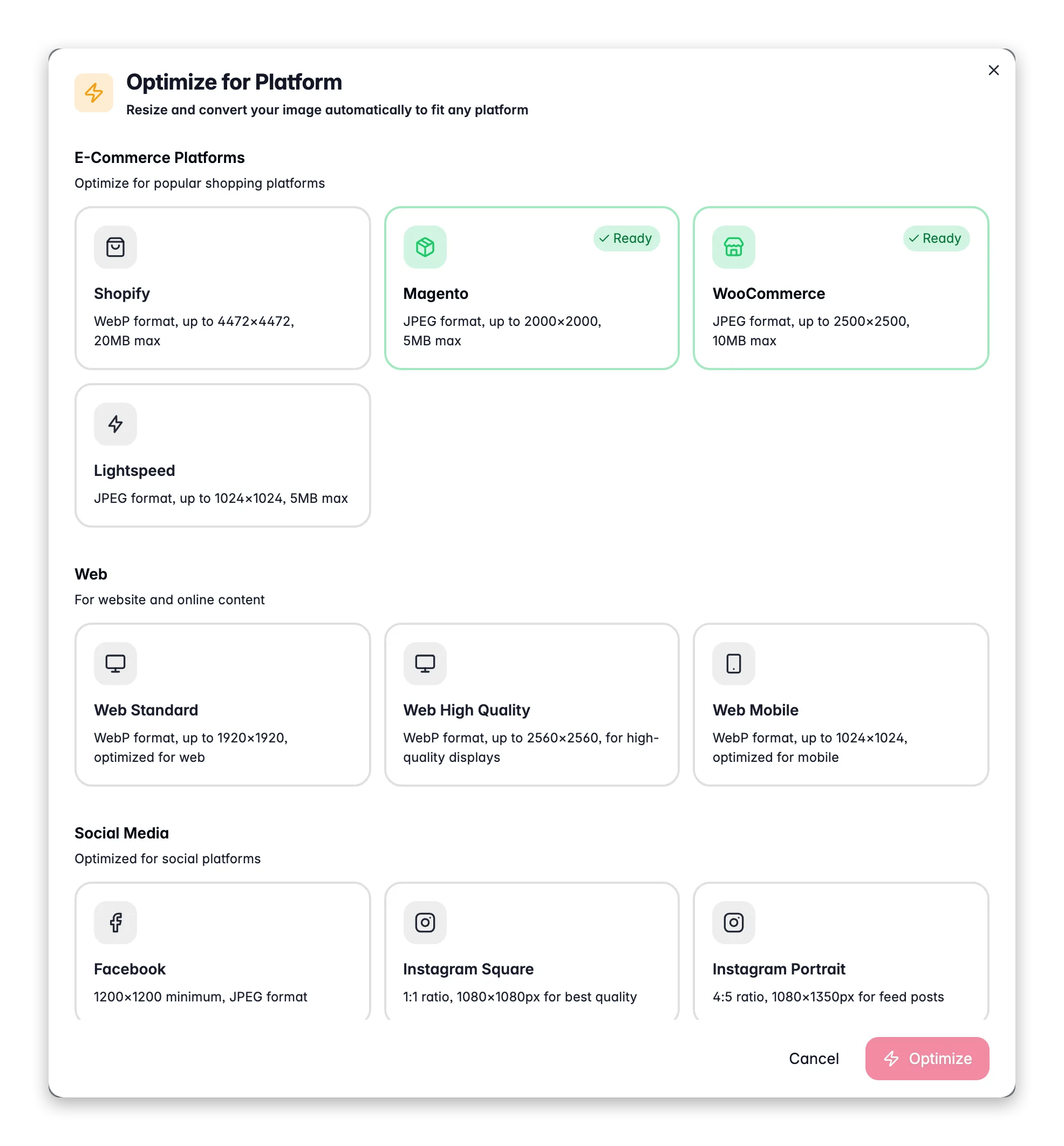Screen dimensions: 1064x1146
Task: Click the Web Standard monitor icon
Action: tap(115, 664)
